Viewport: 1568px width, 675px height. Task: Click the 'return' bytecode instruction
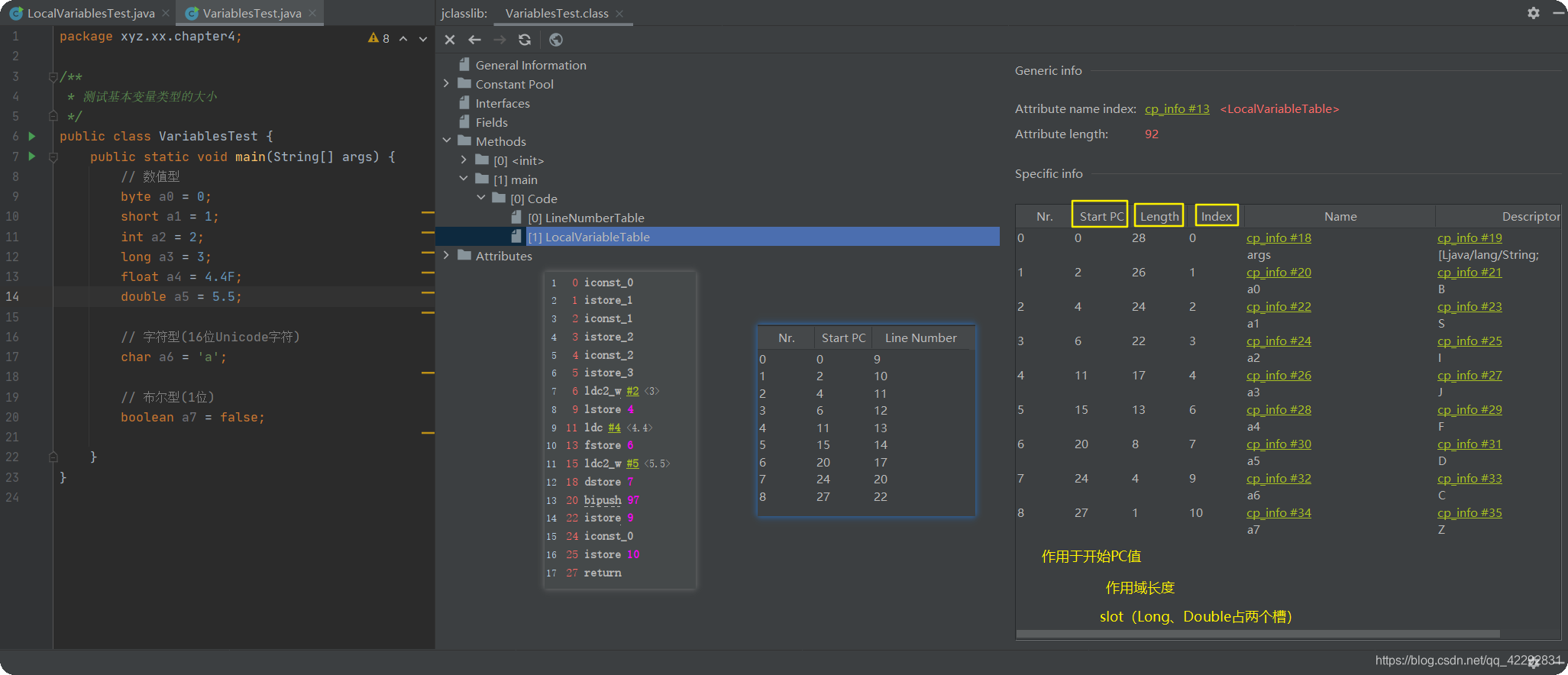603,573
